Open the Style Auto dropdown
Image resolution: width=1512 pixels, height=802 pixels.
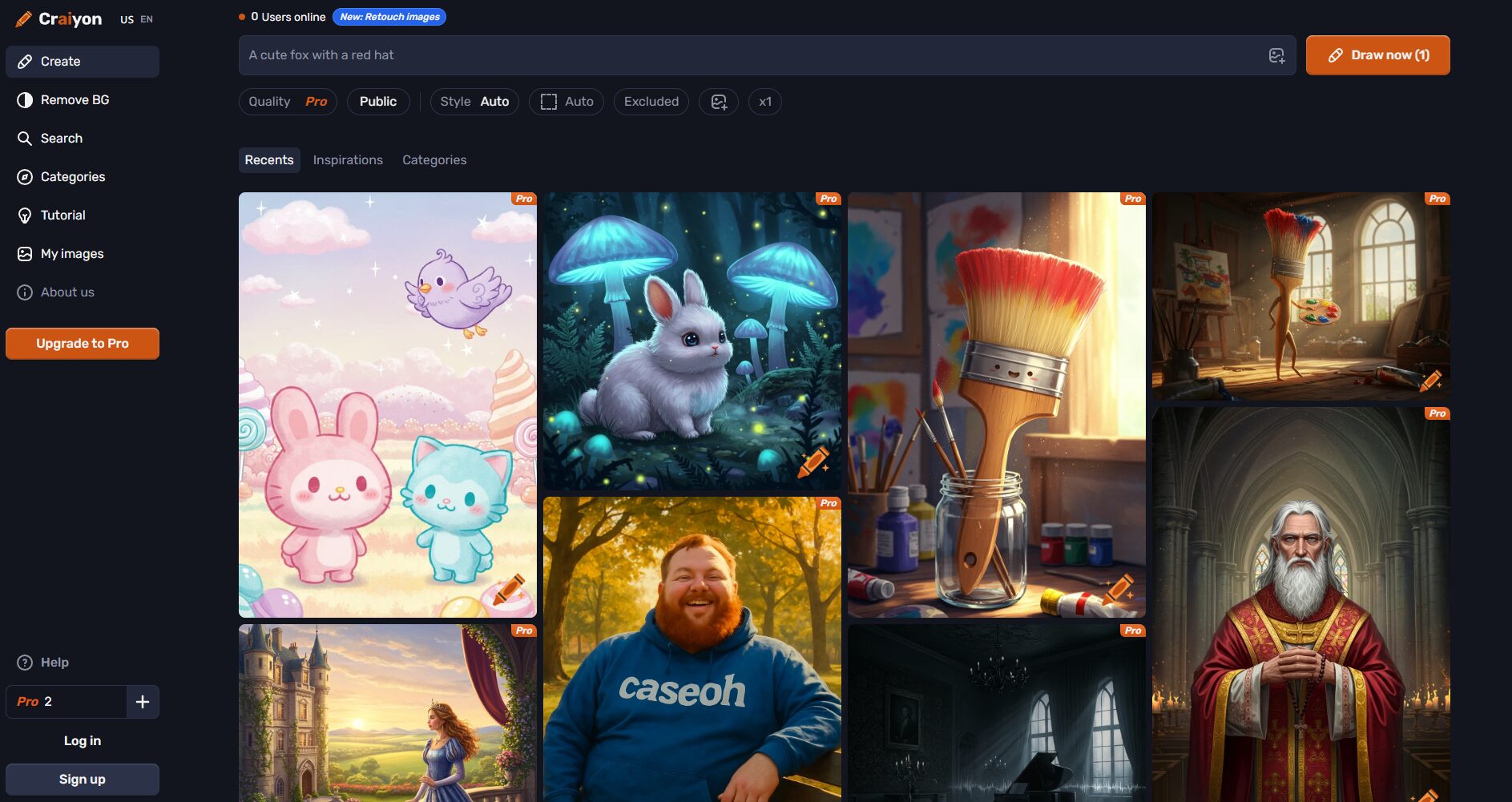coord(474,102)
